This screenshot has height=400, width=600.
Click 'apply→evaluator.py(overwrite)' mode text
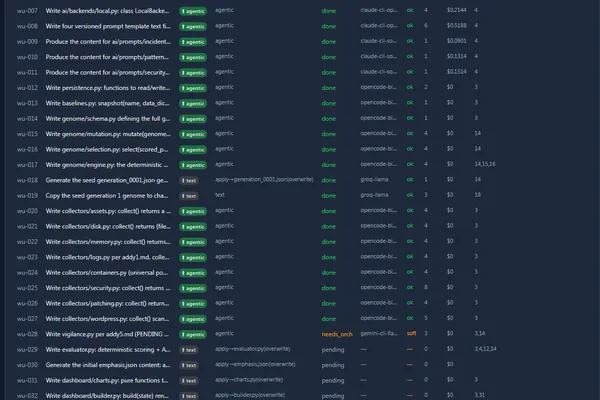253,349
